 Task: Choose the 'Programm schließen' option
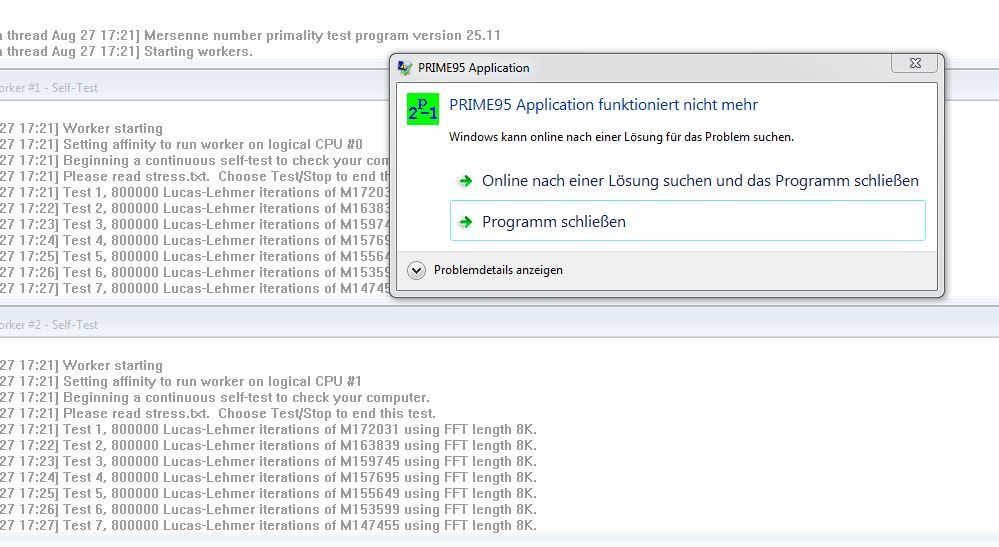(x=687, y=221)
